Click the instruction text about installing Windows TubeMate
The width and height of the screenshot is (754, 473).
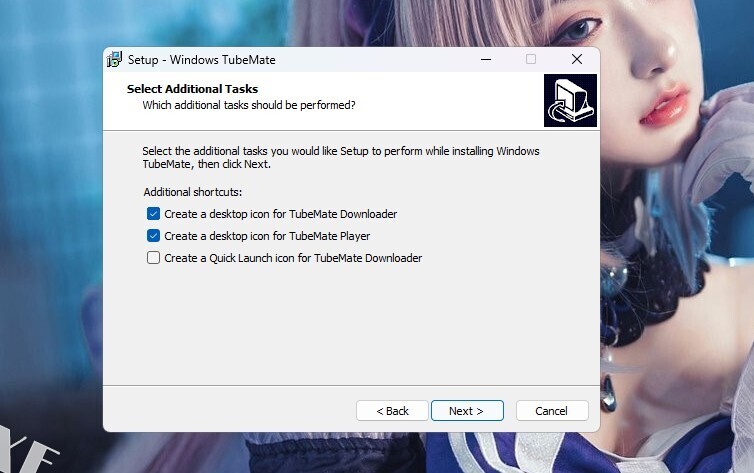341,158
